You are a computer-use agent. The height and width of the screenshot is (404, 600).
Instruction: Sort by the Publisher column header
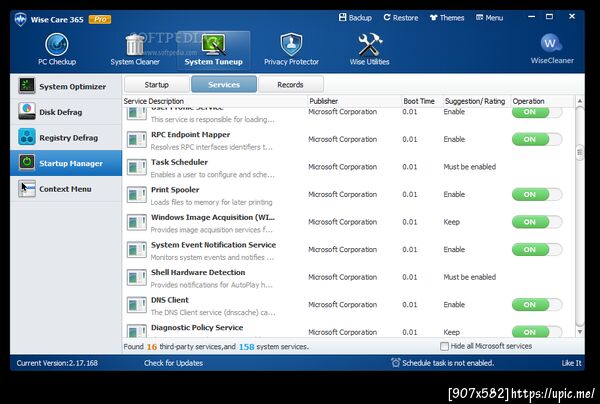pyautogui.click(x=354, y=101)
